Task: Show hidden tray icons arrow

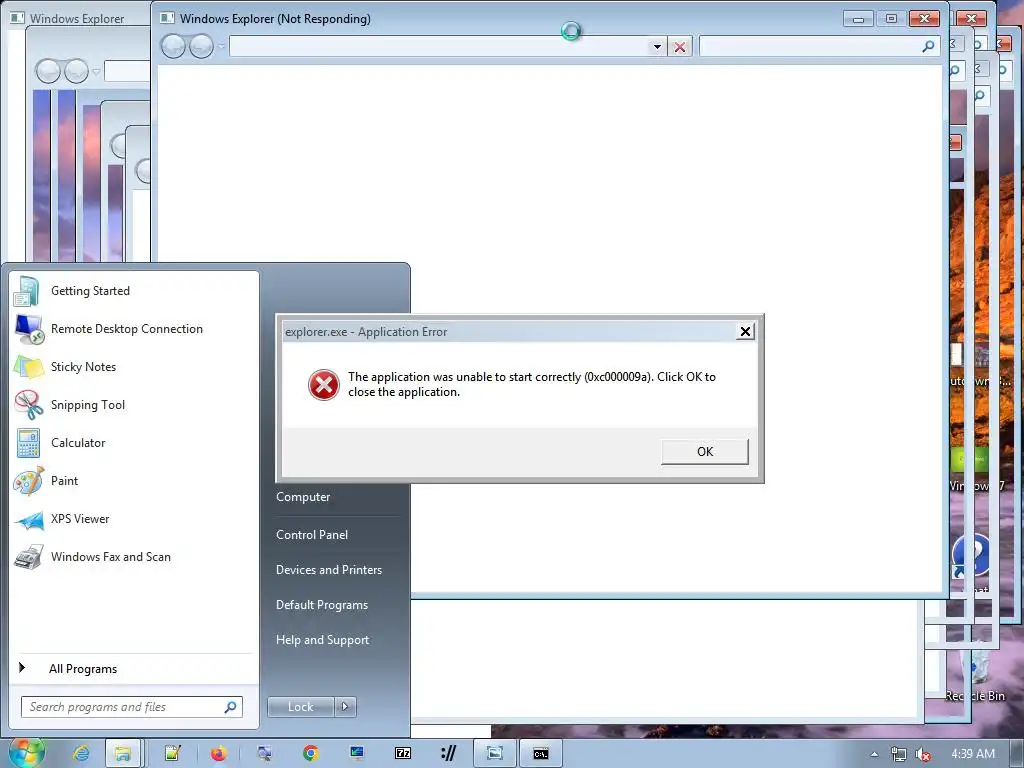Action: (874, 754)
